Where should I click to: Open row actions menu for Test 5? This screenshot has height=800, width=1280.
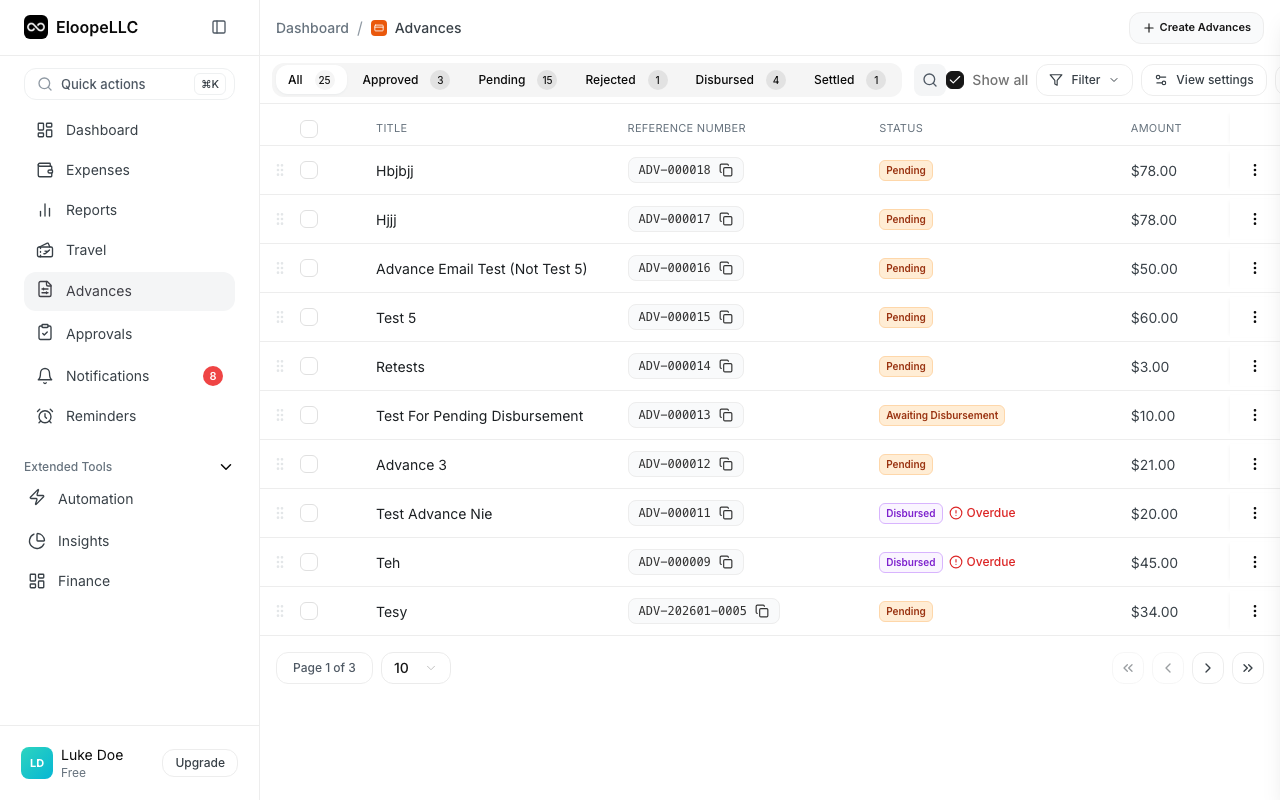1254,317
